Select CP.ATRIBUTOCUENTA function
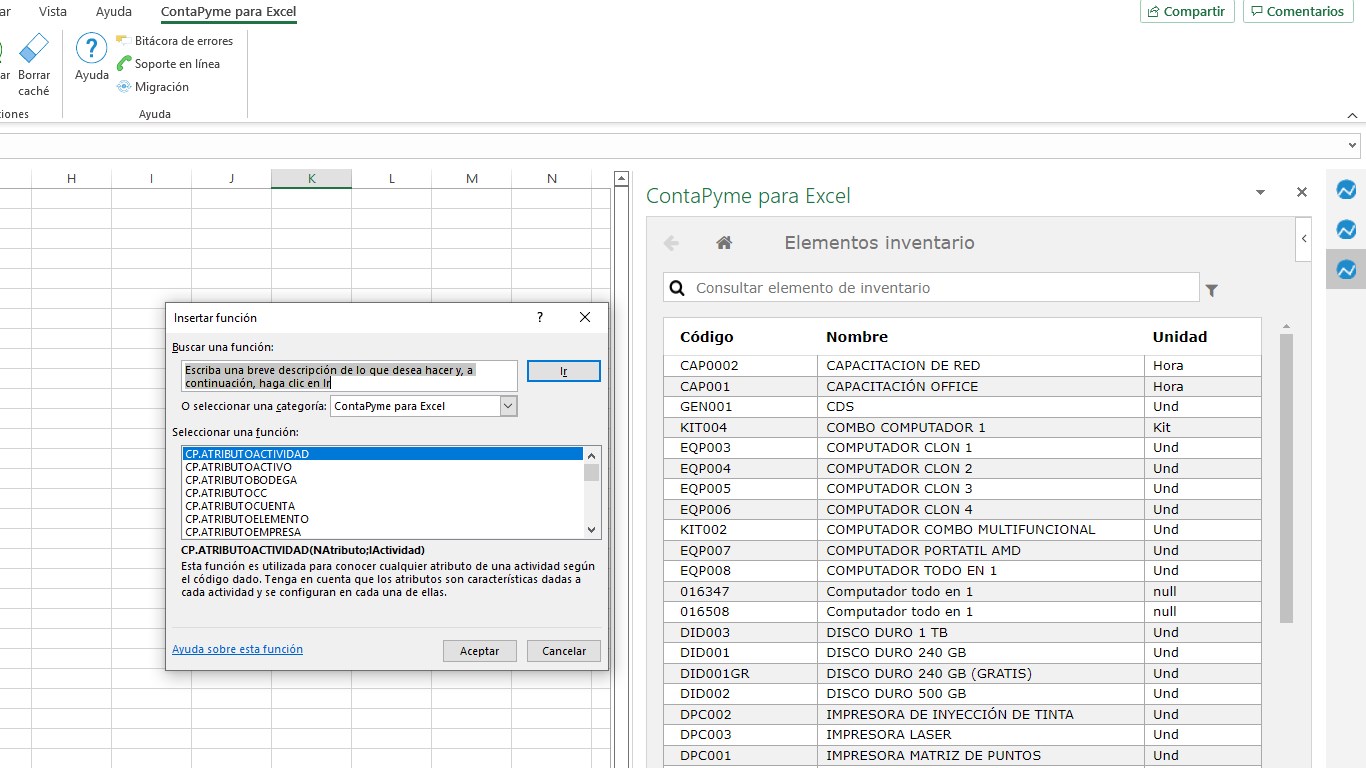 [x=381, y=506]
